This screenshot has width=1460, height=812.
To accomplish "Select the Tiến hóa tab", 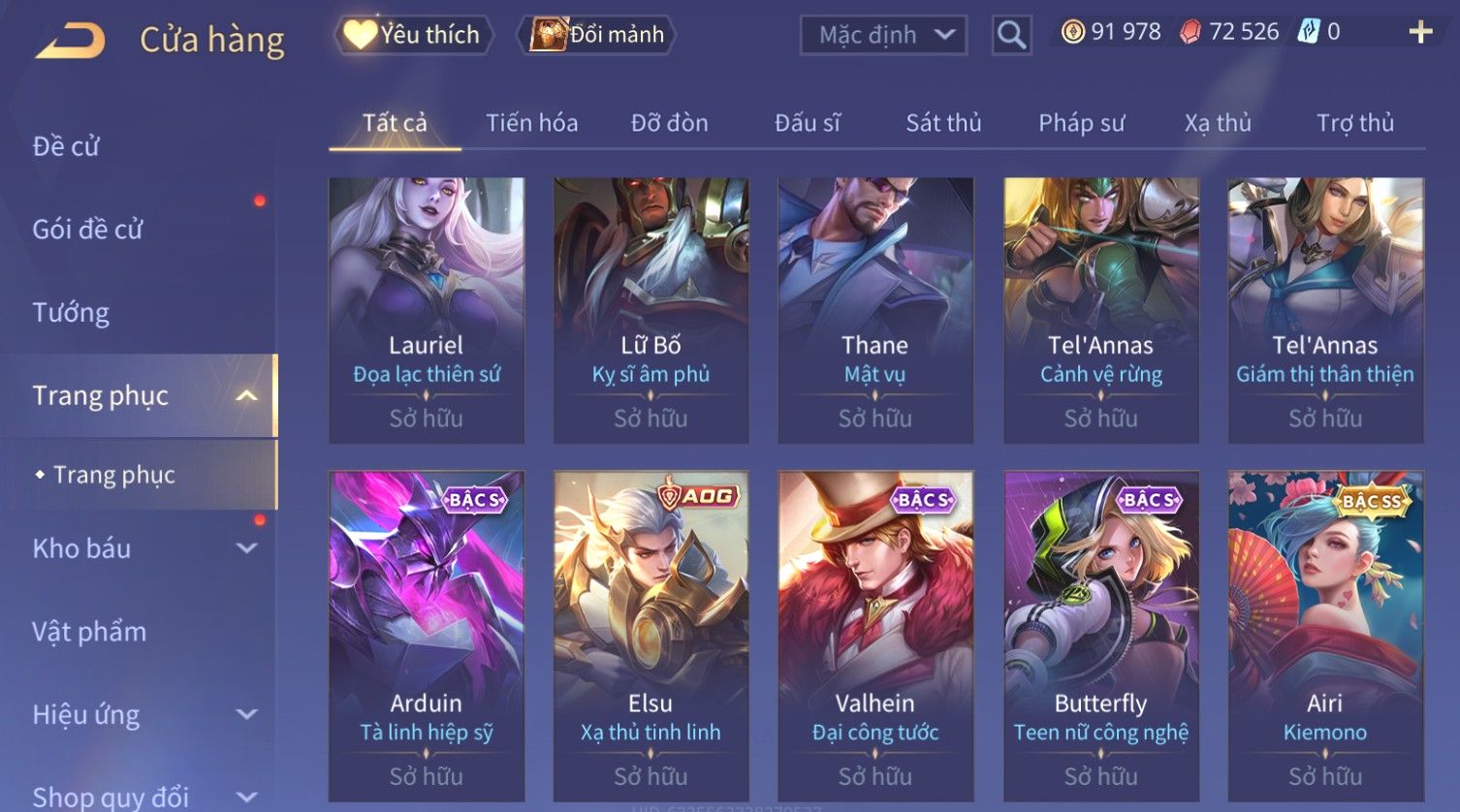I will click(531, 123).
